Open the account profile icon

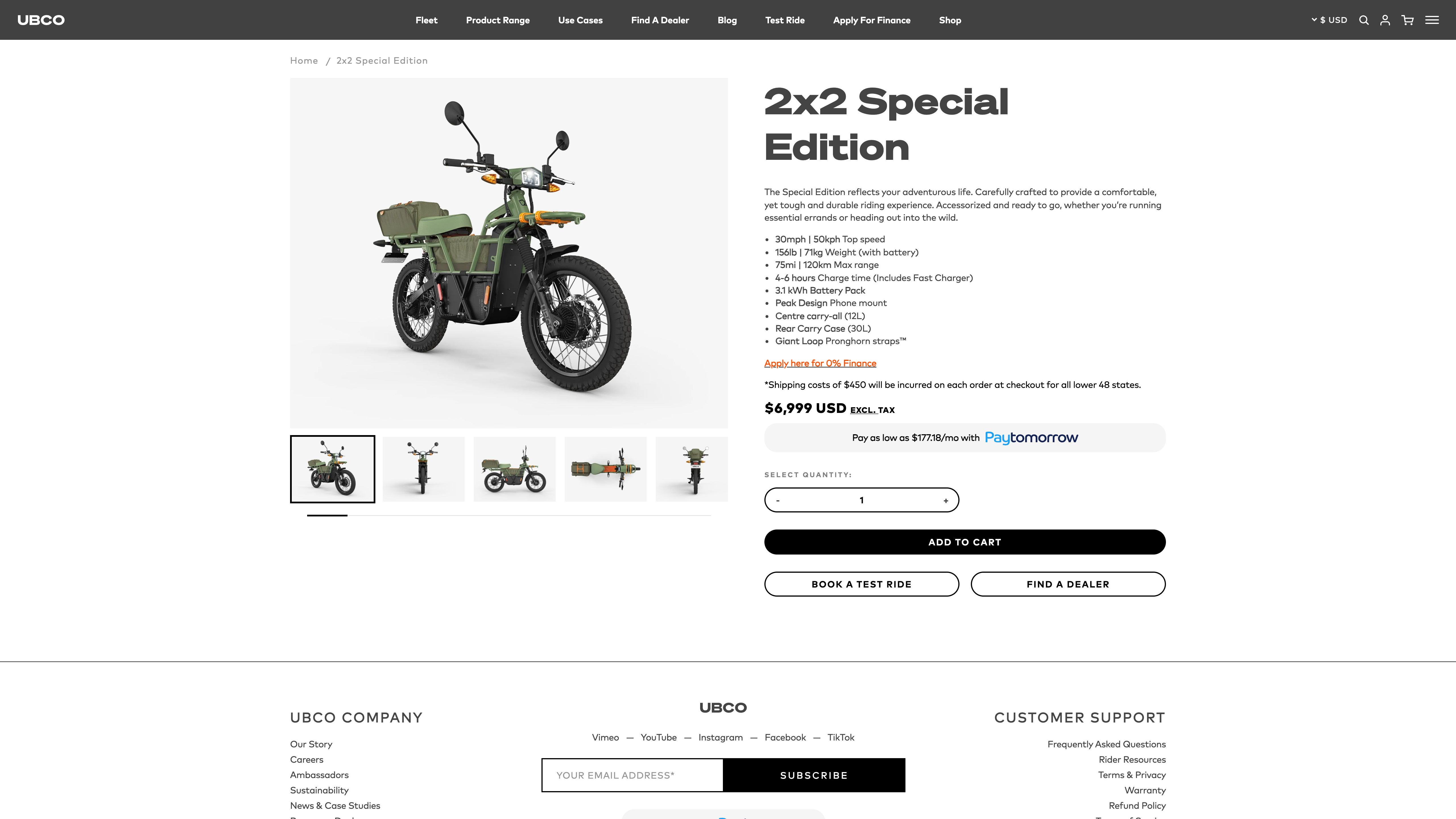point(1385,20)
